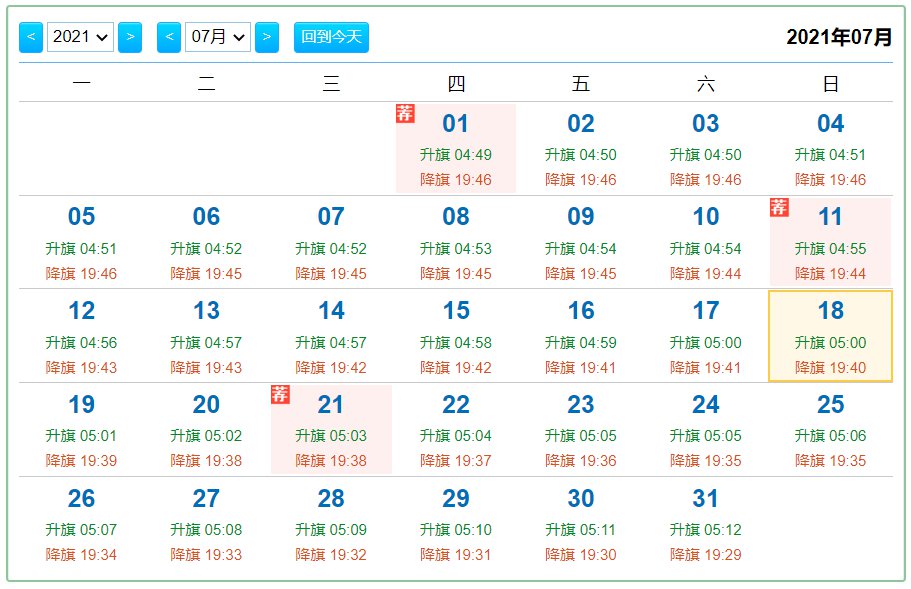911x589 pixels.
Task: Click the flag-raising time 04:50 on July 02
Action: click(580, 155)
